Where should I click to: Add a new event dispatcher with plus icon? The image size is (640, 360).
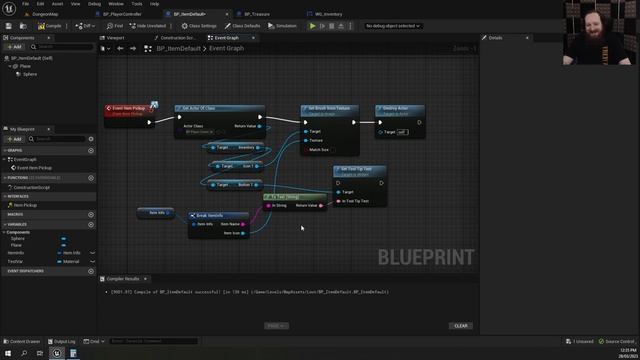click(x=91, y=271)
